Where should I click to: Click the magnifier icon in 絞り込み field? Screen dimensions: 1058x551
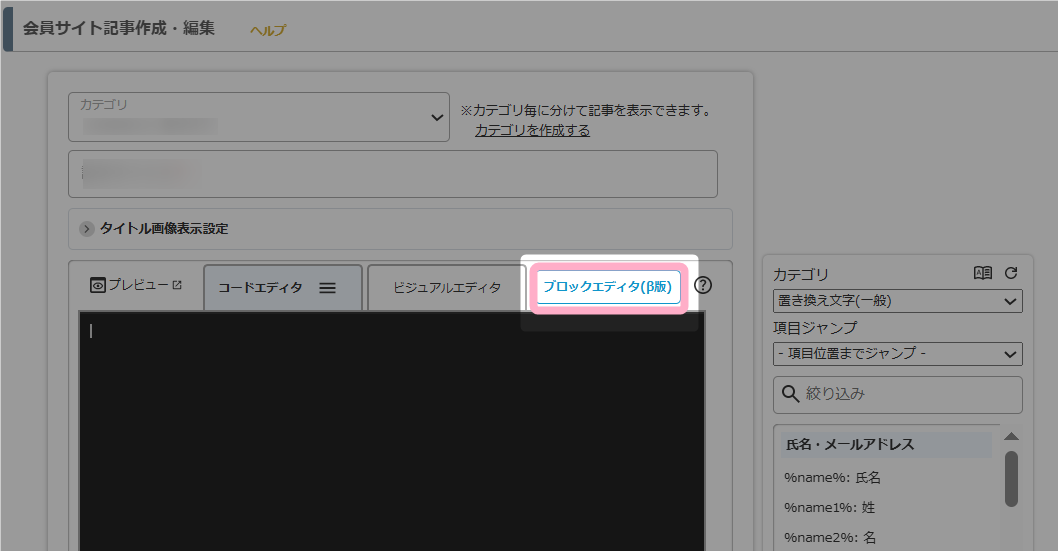[x=790, y=394]
